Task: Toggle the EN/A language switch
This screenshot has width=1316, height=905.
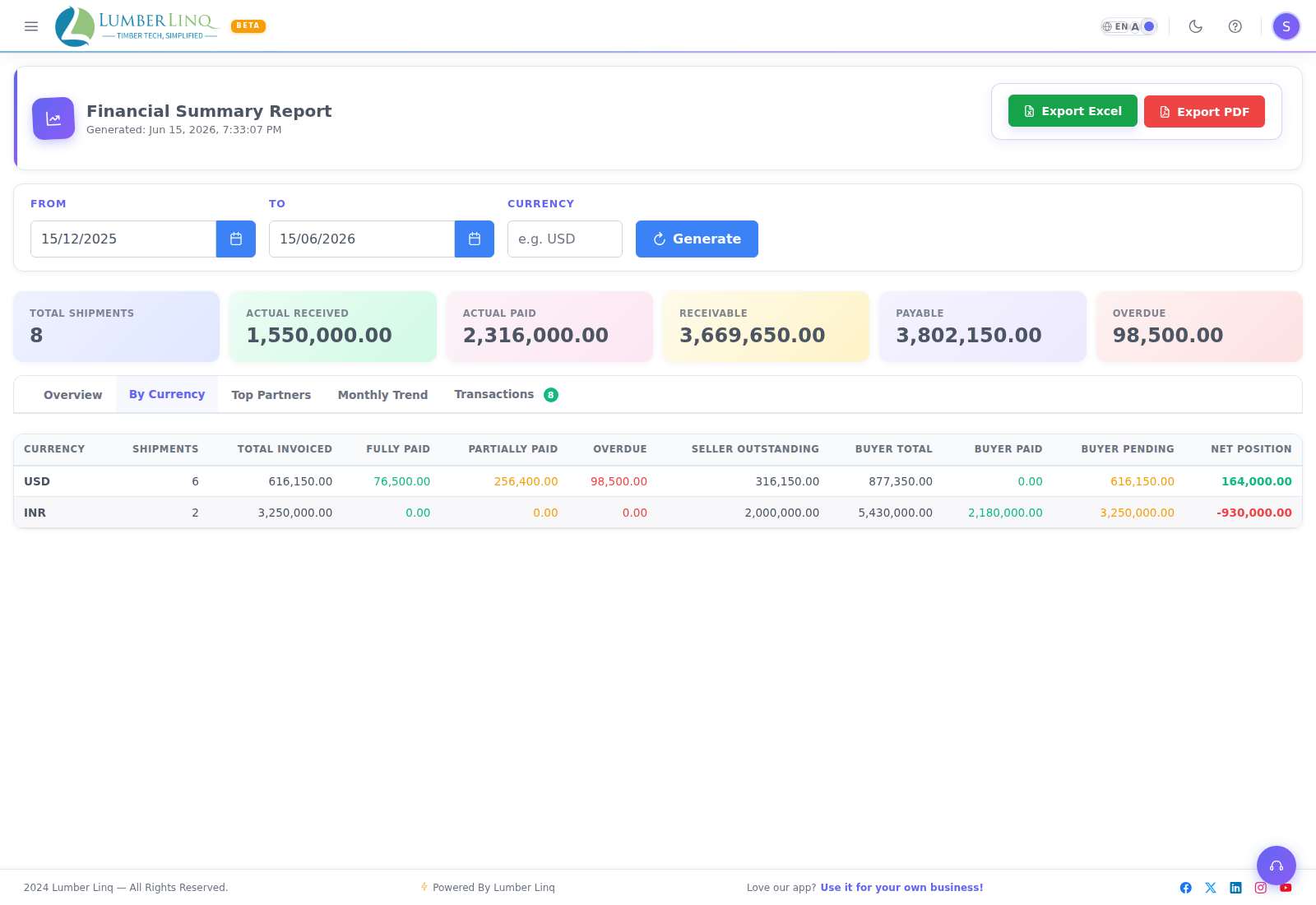Action: 1128,26
